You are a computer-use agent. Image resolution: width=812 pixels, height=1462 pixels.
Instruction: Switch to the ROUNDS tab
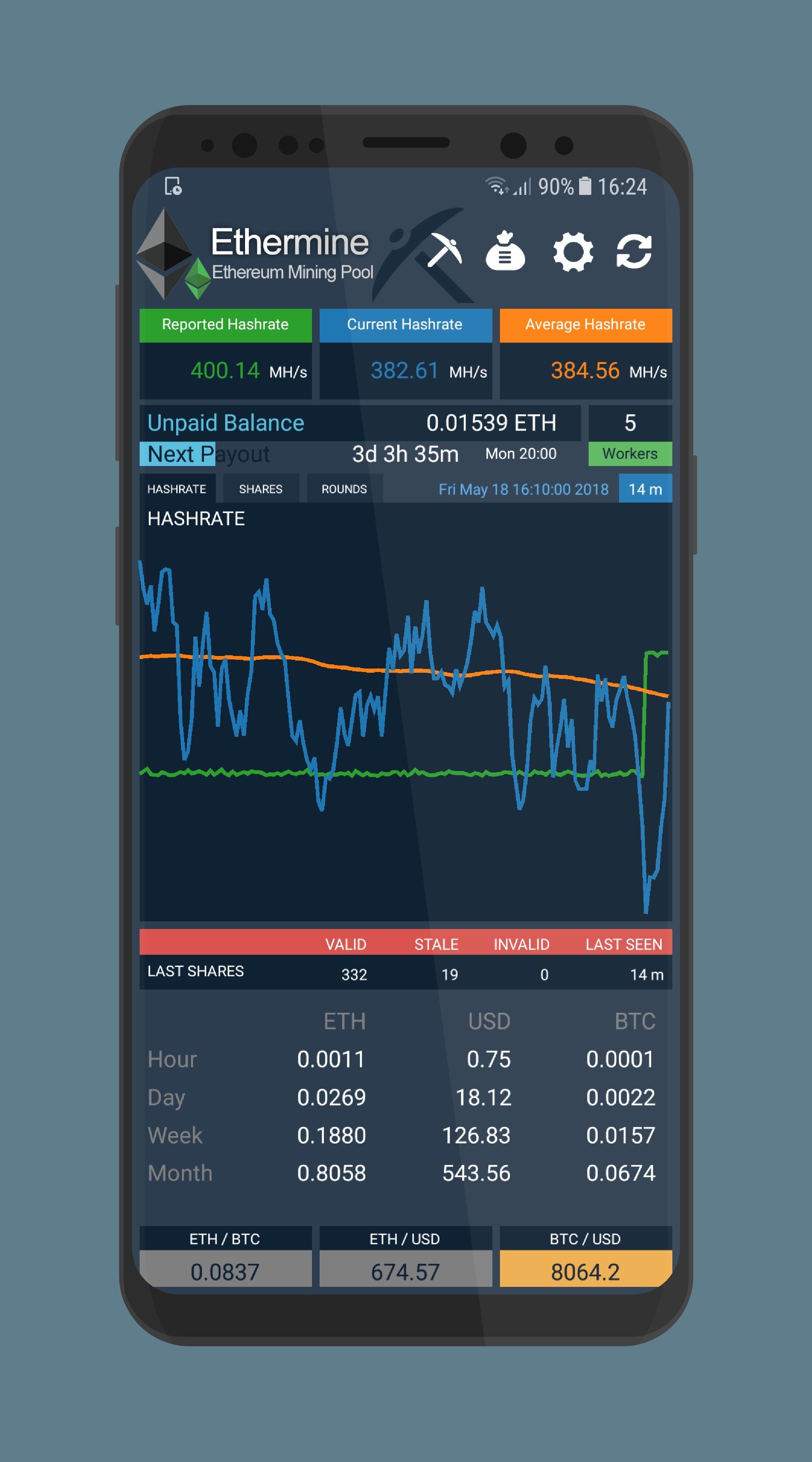pyautogui.click(x=344, y=488)
